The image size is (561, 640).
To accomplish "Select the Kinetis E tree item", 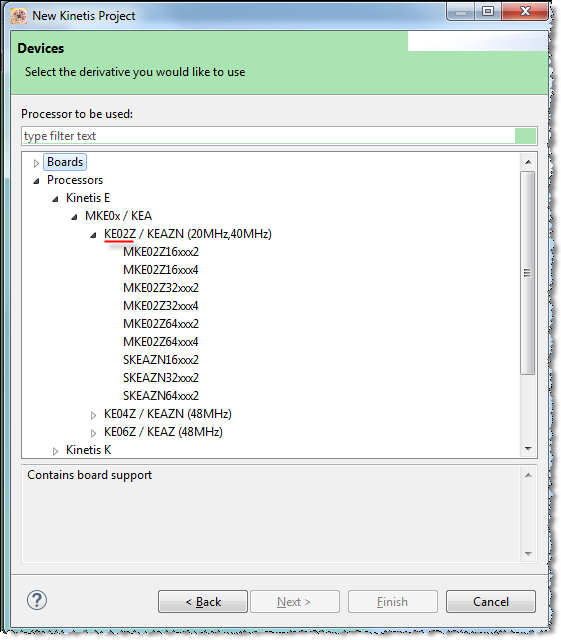I will click(x=88, y=198).
